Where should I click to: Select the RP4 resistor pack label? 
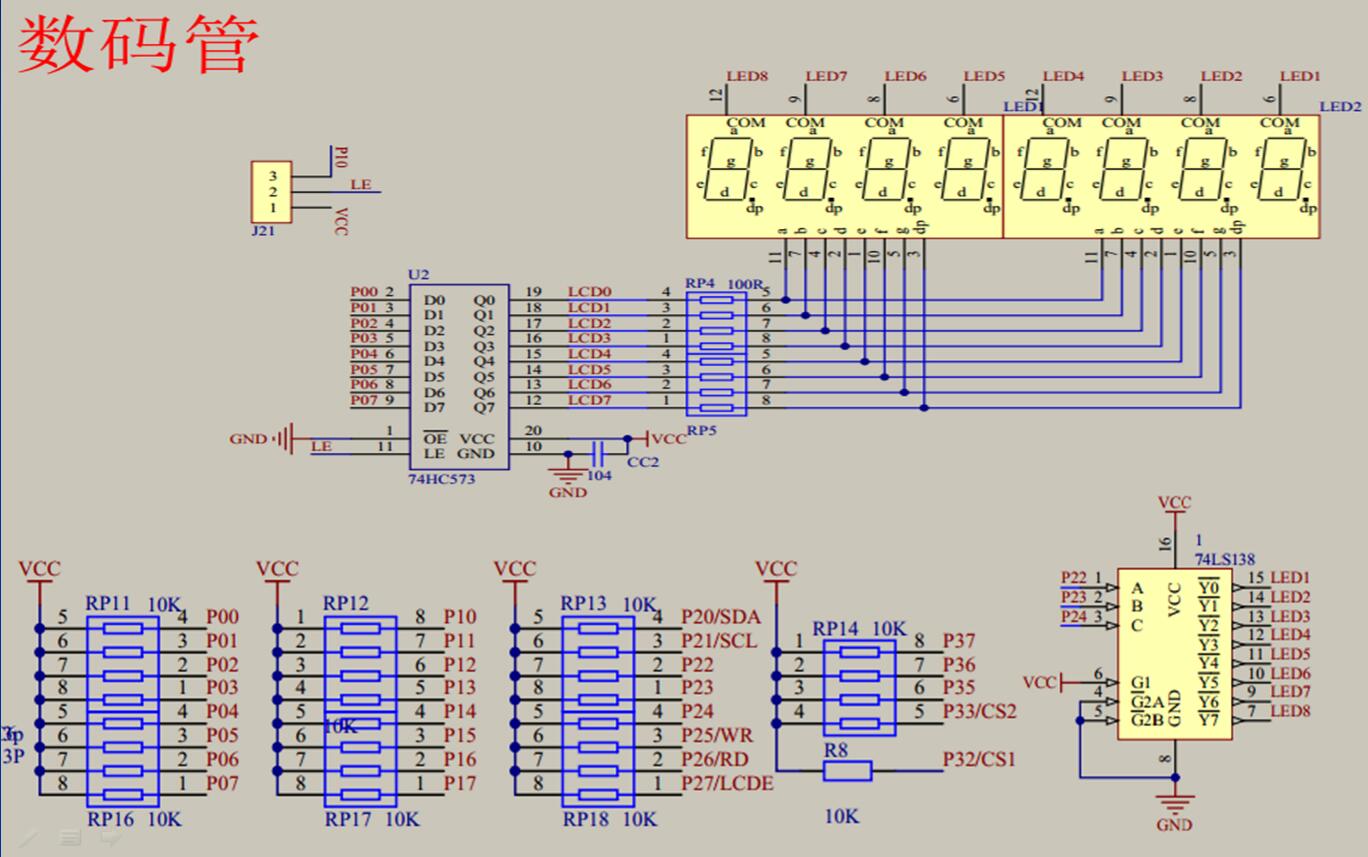(700, 283)
